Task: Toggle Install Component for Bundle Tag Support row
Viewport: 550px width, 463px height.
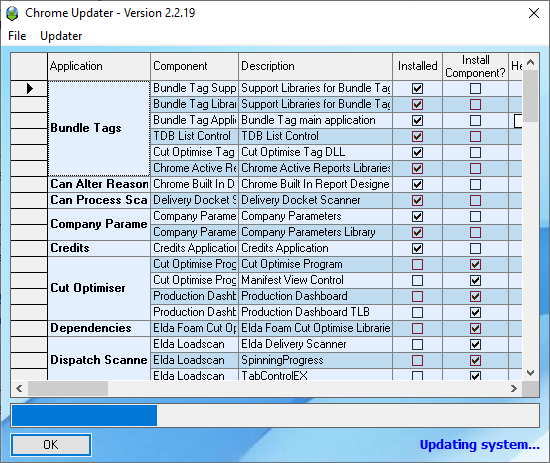Action: [x=475, y=88]
